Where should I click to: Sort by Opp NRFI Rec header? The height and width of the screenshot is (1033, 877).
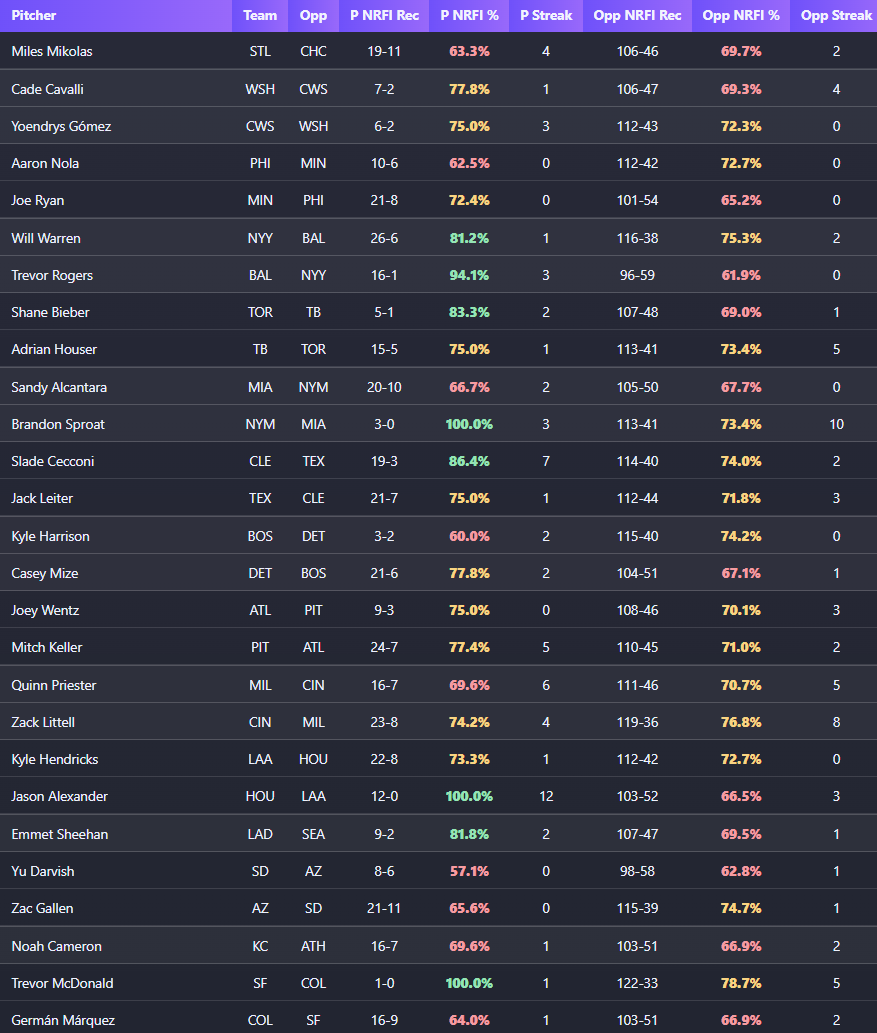637,15
